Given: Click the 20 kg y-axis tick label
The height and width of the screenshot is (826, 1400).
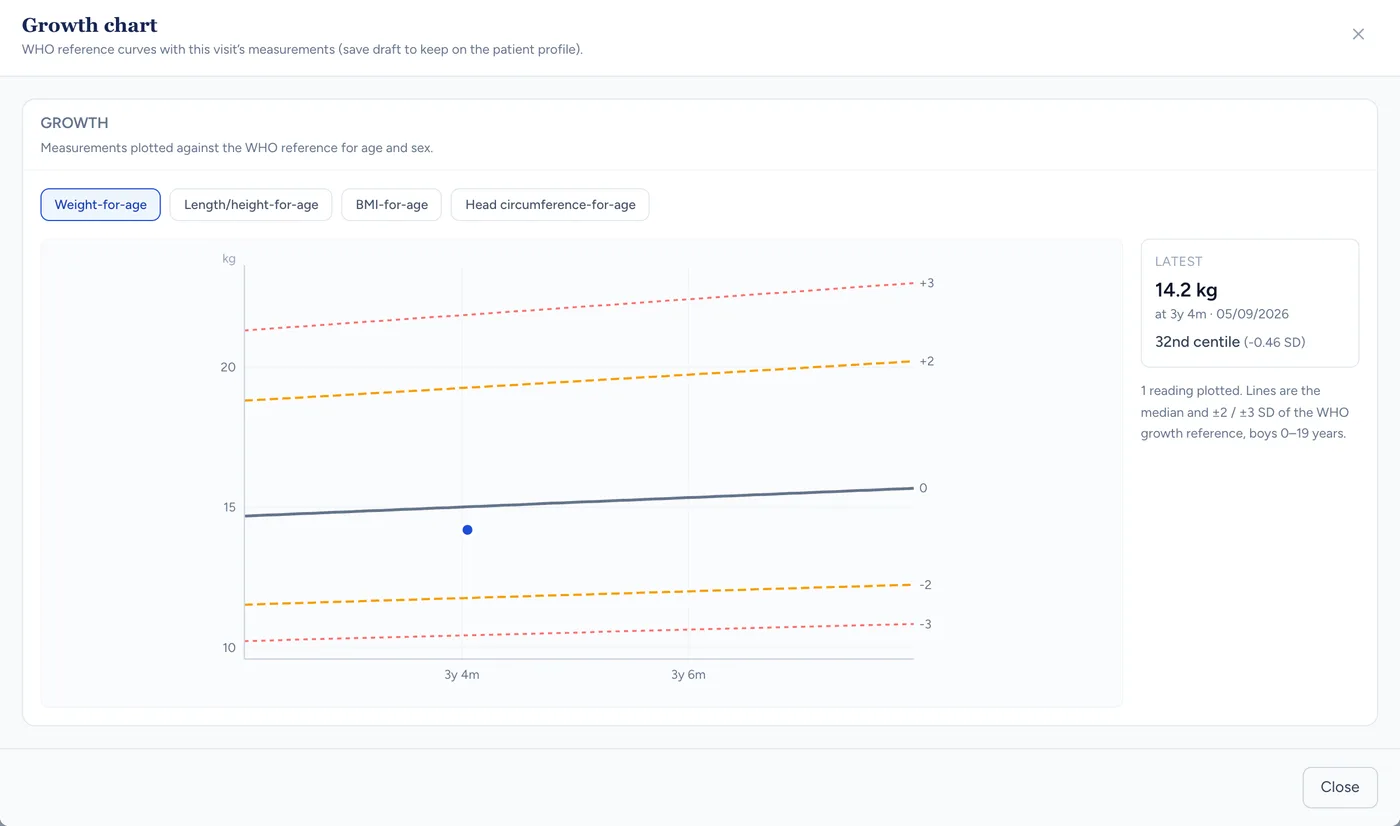Looking at the screenshot, I should click(x=228, y=367).
